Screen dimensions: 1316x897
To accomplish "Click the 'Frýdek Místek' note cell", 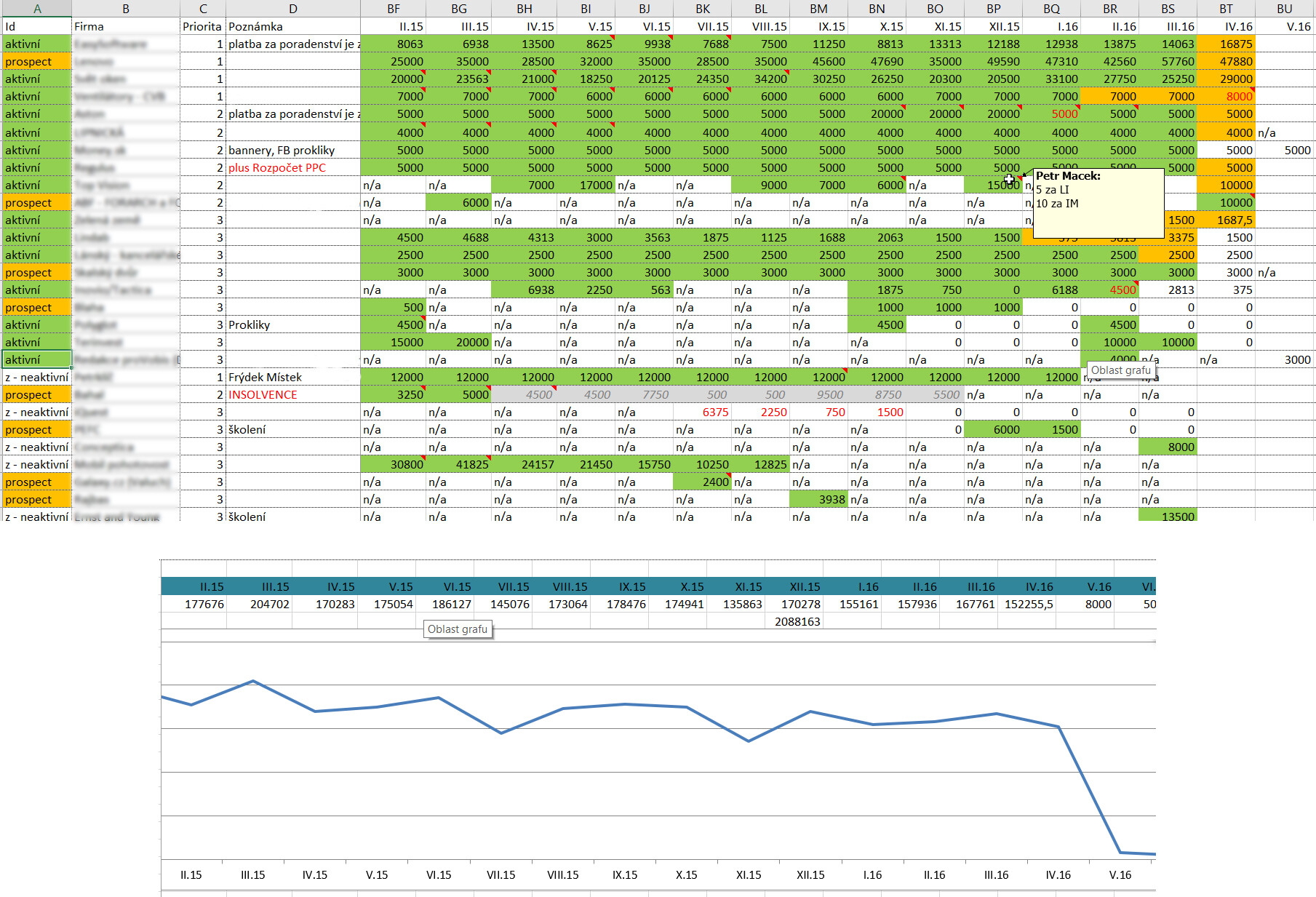I will (x=265, y=378).
